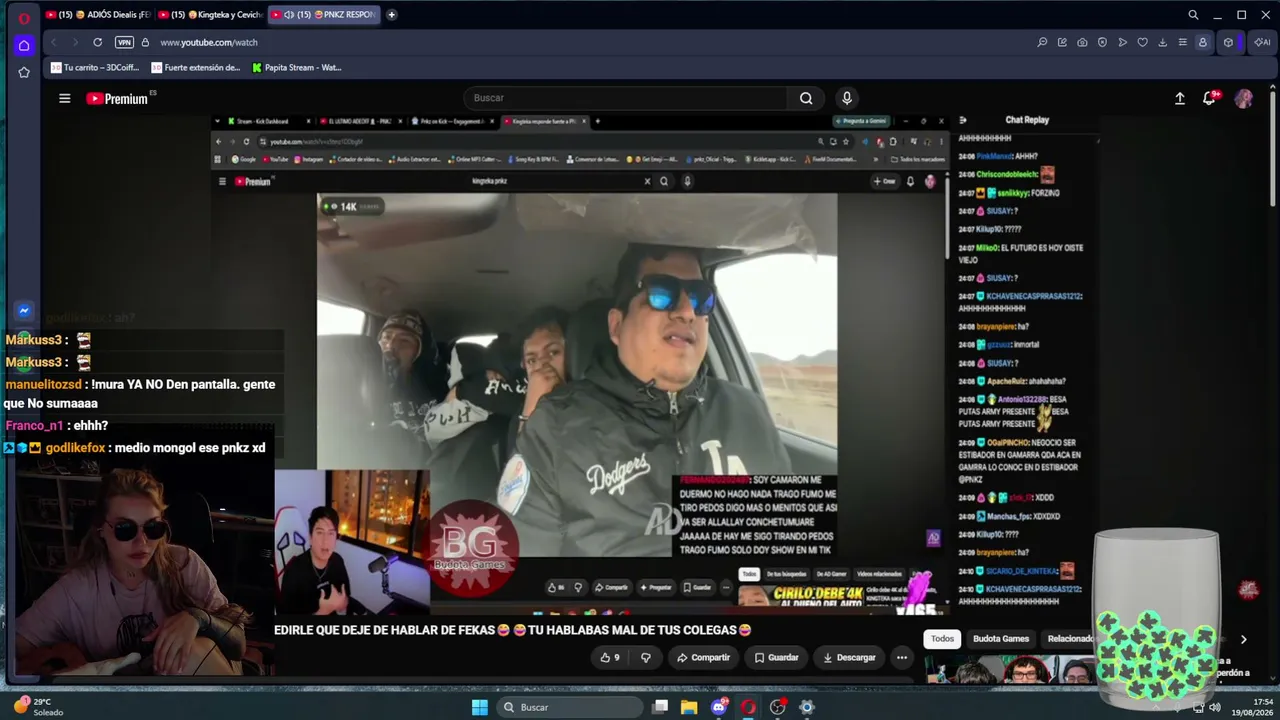The height and width of the screenshot is (720, 1280).
Task: Open Discord from the taskbar
Action: point(719,707)
